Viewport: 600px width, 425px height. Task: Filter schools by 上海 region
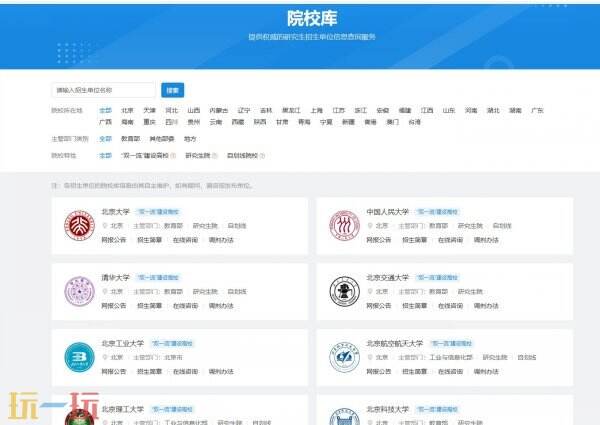[x=316, y=111]
